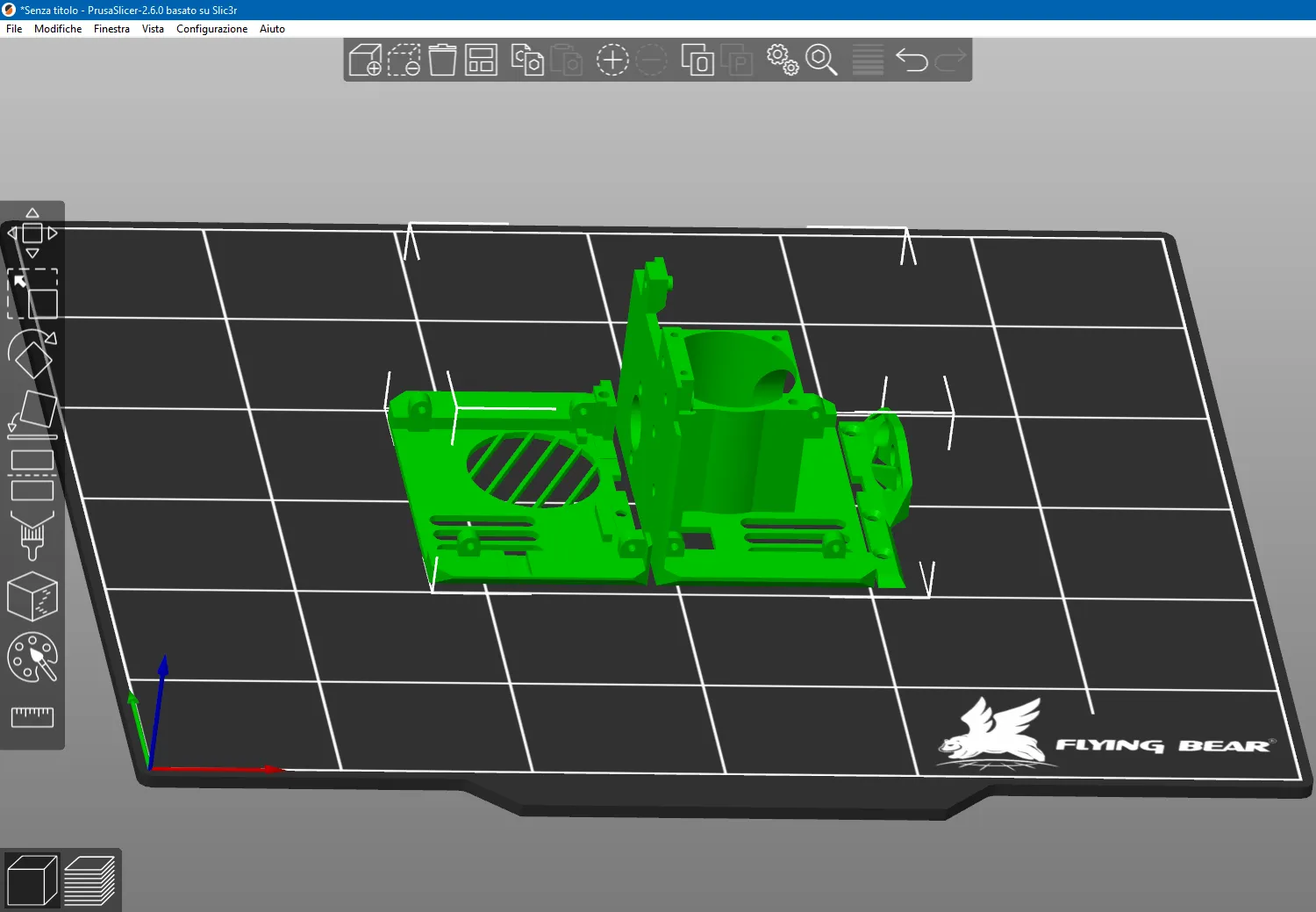Switch to 3D editor cube view

32,880
